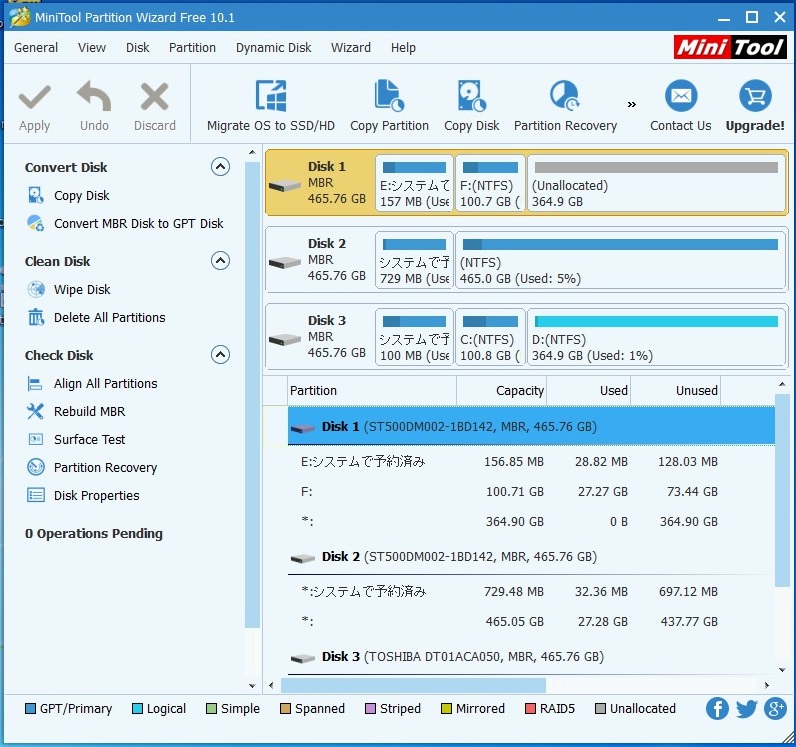The height and width of the screenshot is (747, 796).
Task: Select 465.0 GB NTFS block on Disk 2
Action: coord(620,260)
